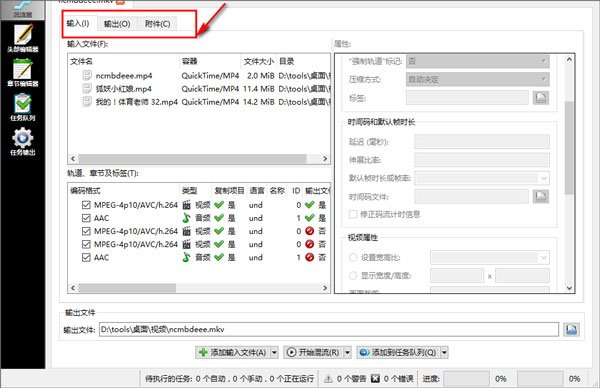Click the browse icon next to 标签 field
The width and height of the screenshot is (600, 388).
tap(541, 98)
